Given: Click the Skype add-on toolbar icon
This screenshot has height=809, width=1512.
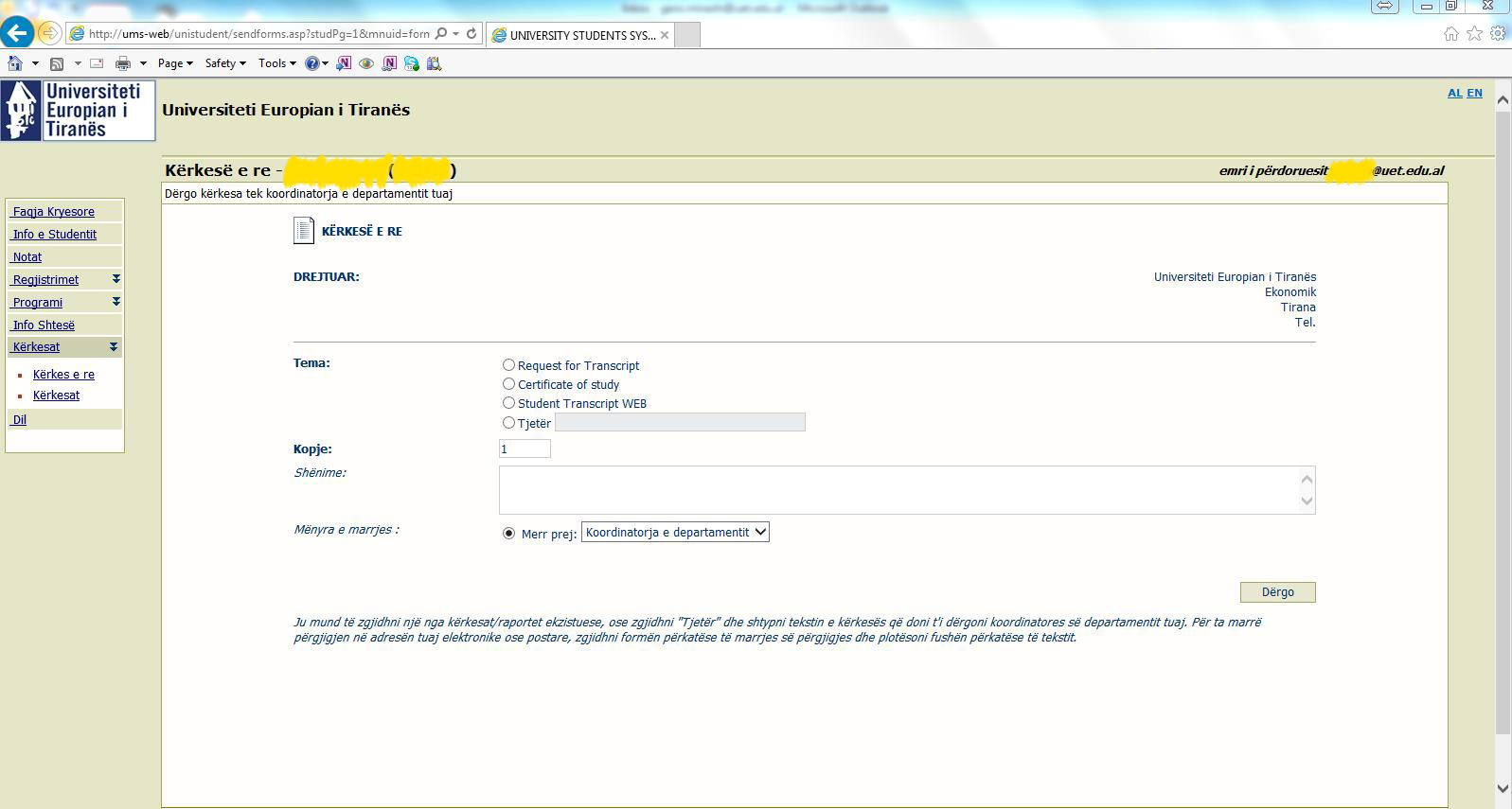Looking at the screenshot, I should 412,63.
